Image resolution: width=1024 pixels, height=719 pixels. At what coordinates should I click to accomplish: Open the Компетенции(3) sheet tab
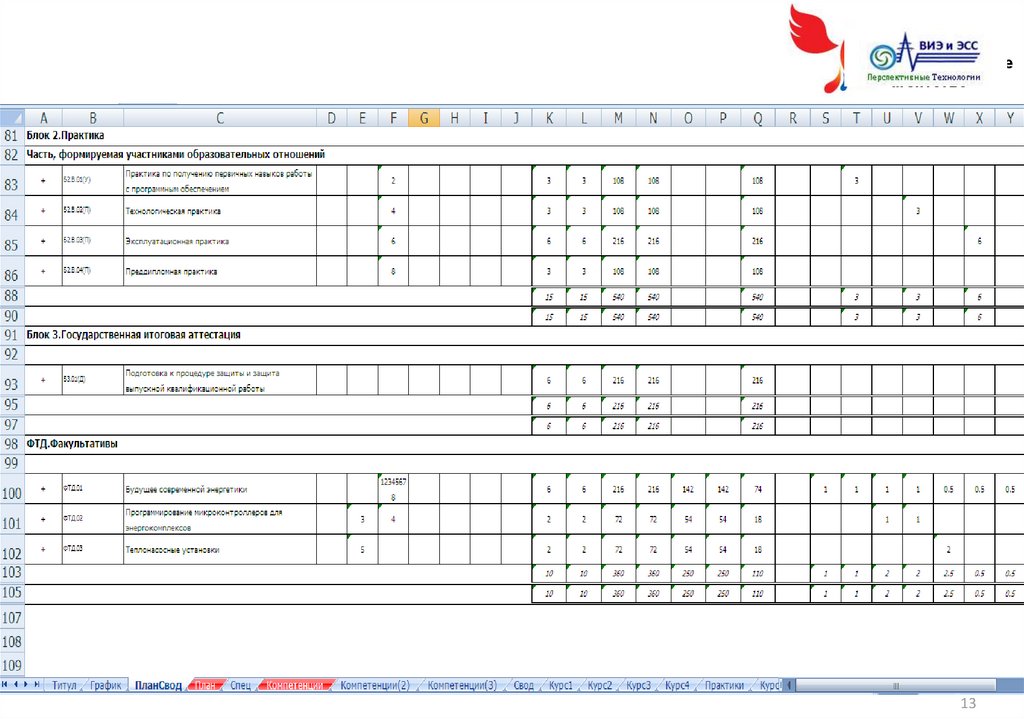(x=462, y=685)
